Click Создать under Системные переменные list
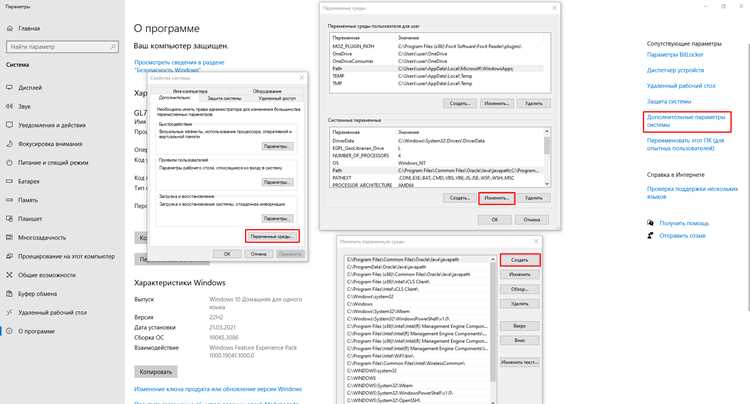Viewport: 750px width, 404px height. [460, 198]
